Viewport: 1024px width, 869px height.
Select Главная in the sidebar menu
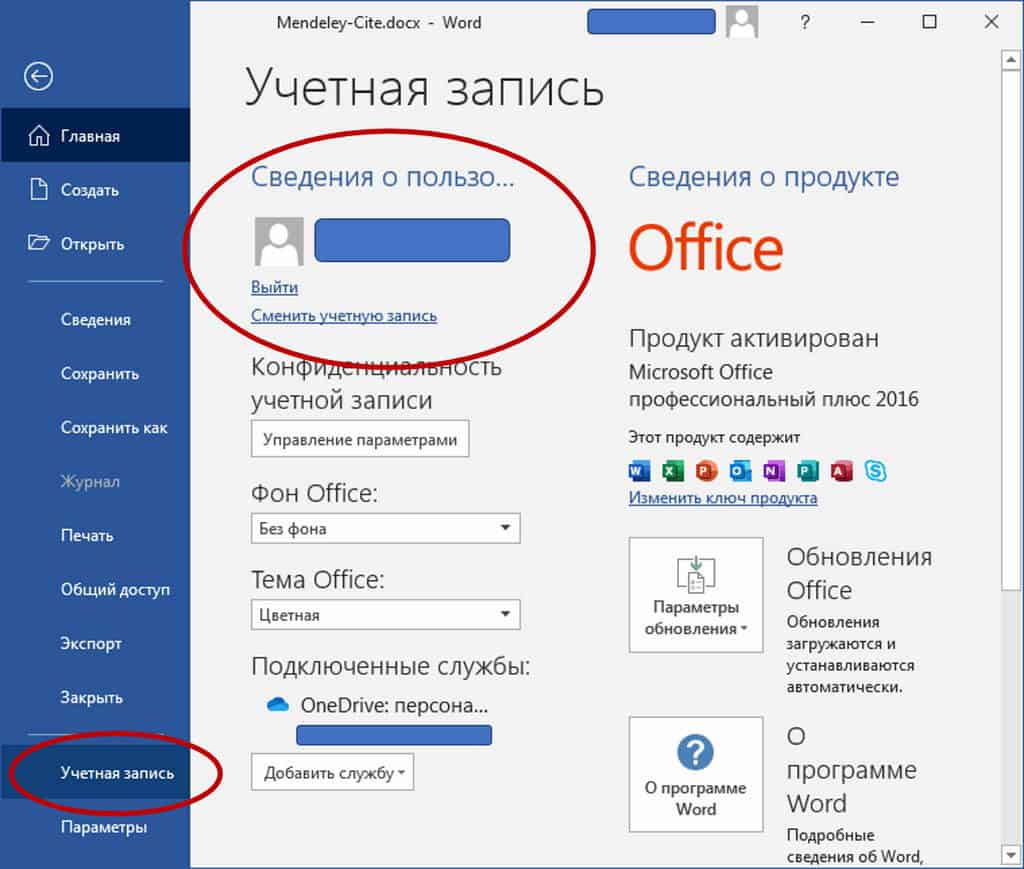pyautogui.click(x=95, y=136)
